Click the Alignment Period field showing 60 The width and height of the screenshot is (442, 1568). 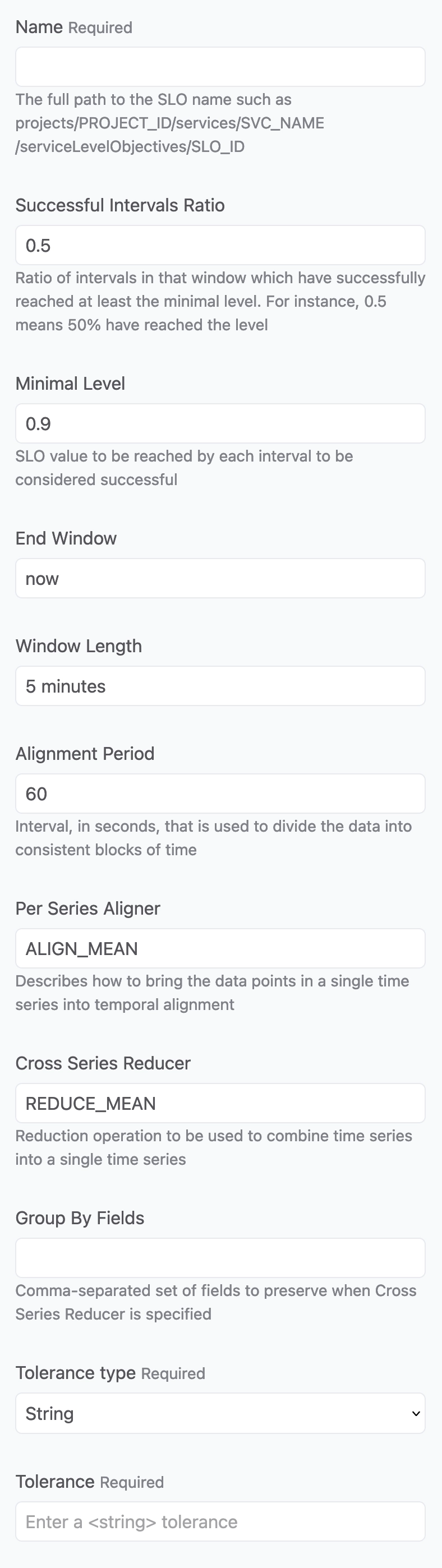point(220,794)
